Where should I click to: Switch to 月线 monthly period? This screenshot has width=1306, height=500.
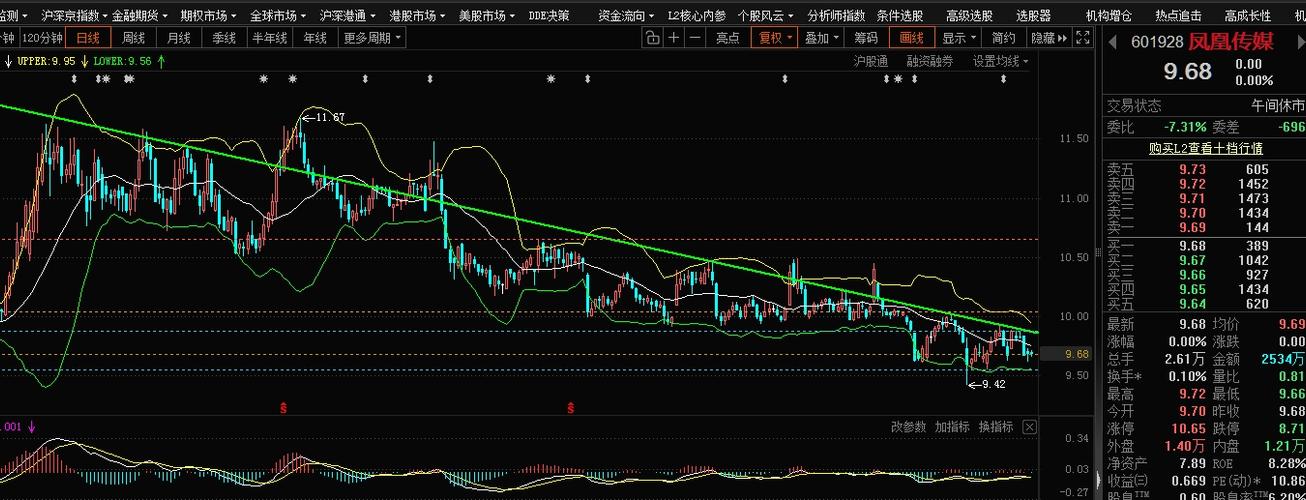(179, 38)
